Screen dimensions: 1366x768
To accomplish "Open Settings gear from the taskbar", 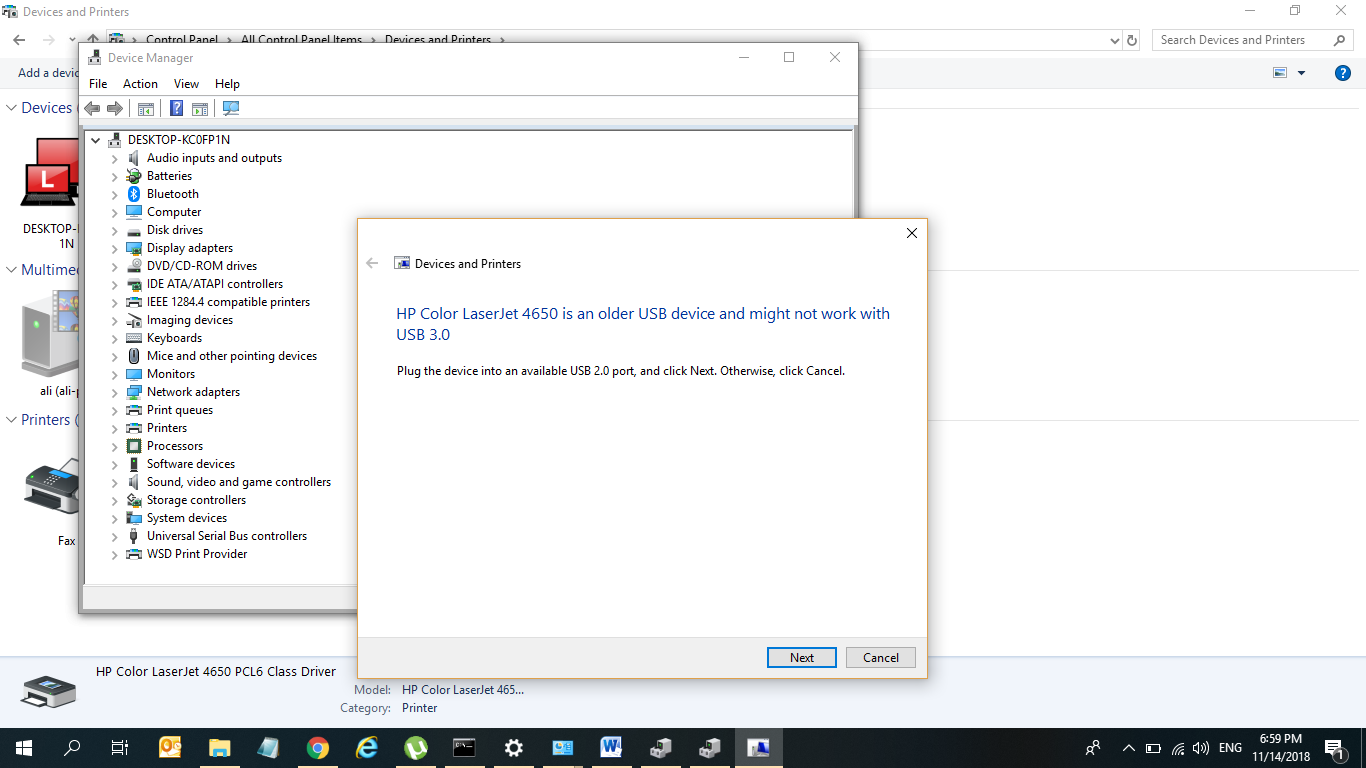I will tap(513, 747).
